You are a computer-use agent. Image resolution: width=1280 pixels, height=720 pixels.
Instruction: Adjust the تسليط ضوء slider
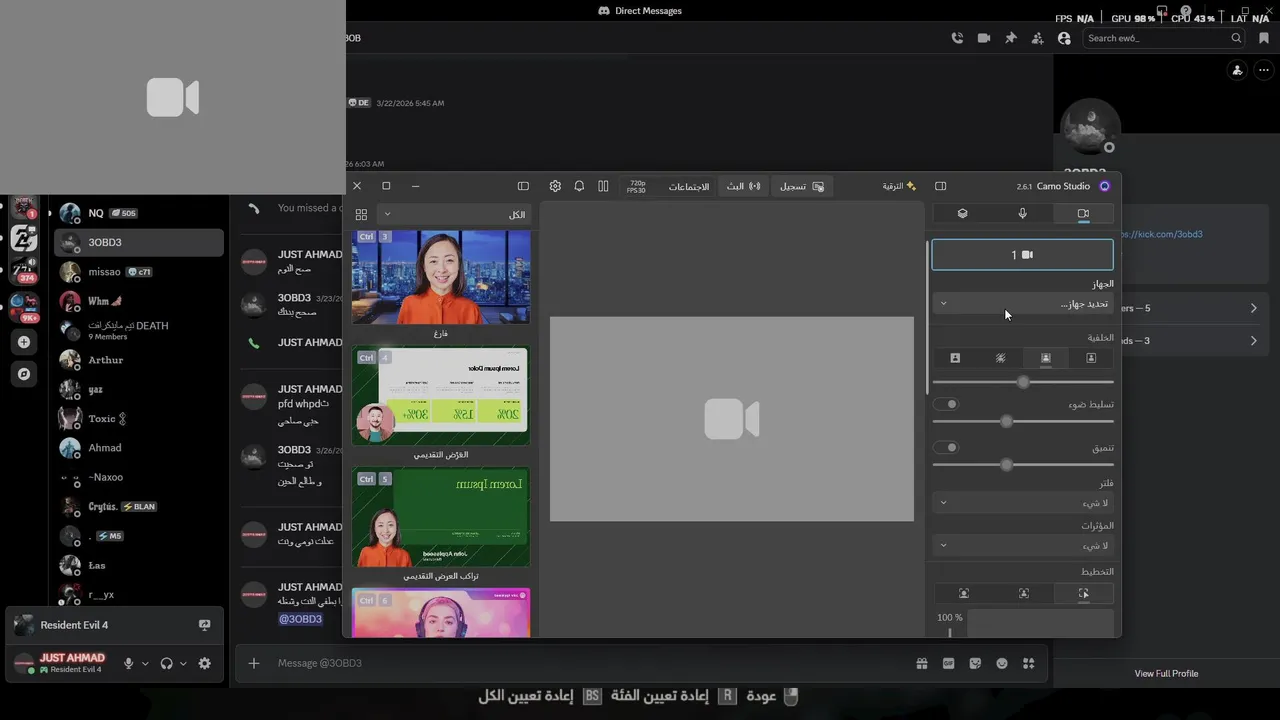click(x=1023, y=421)
